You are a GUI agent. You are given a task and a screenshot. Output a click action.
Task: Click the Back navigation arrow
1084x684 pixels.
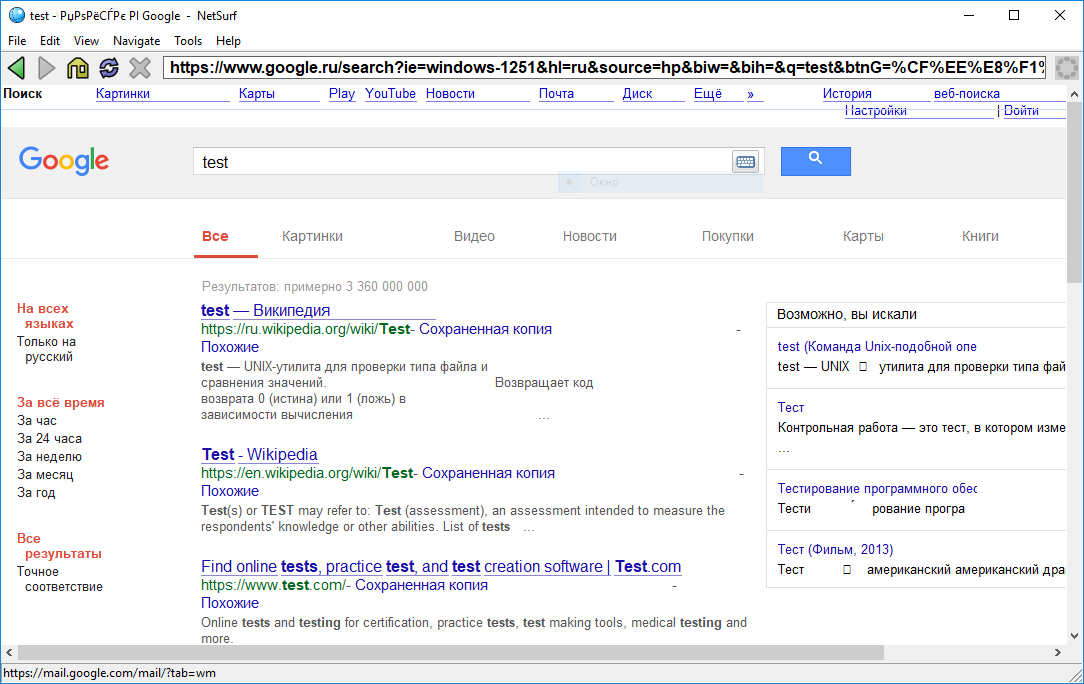coord(16,68)
